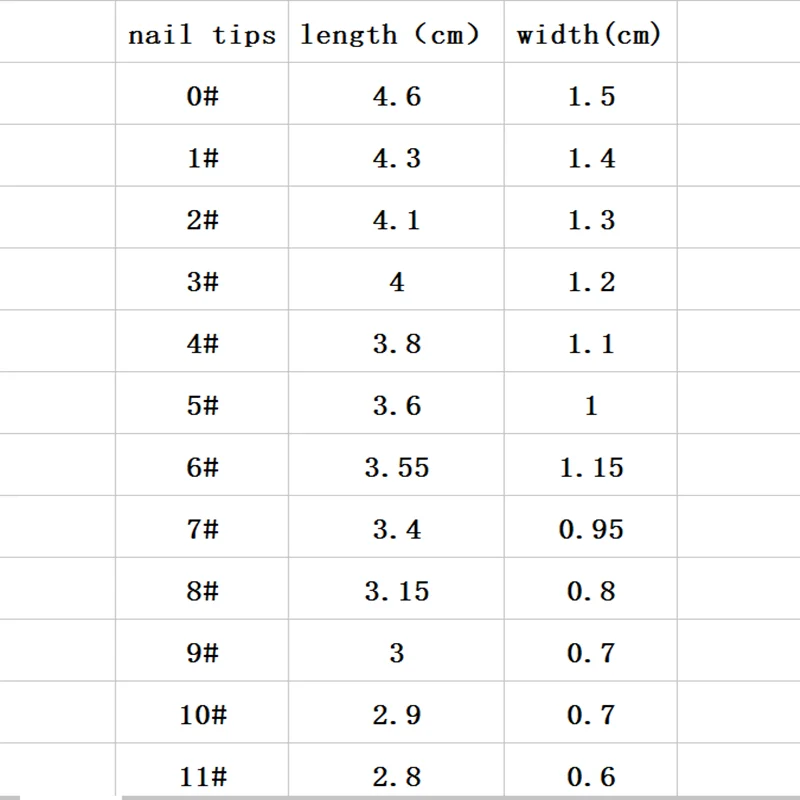Screen dimensions: 800x800
Task: Click the length cell showing 3.8
Action: pos(396,341)
